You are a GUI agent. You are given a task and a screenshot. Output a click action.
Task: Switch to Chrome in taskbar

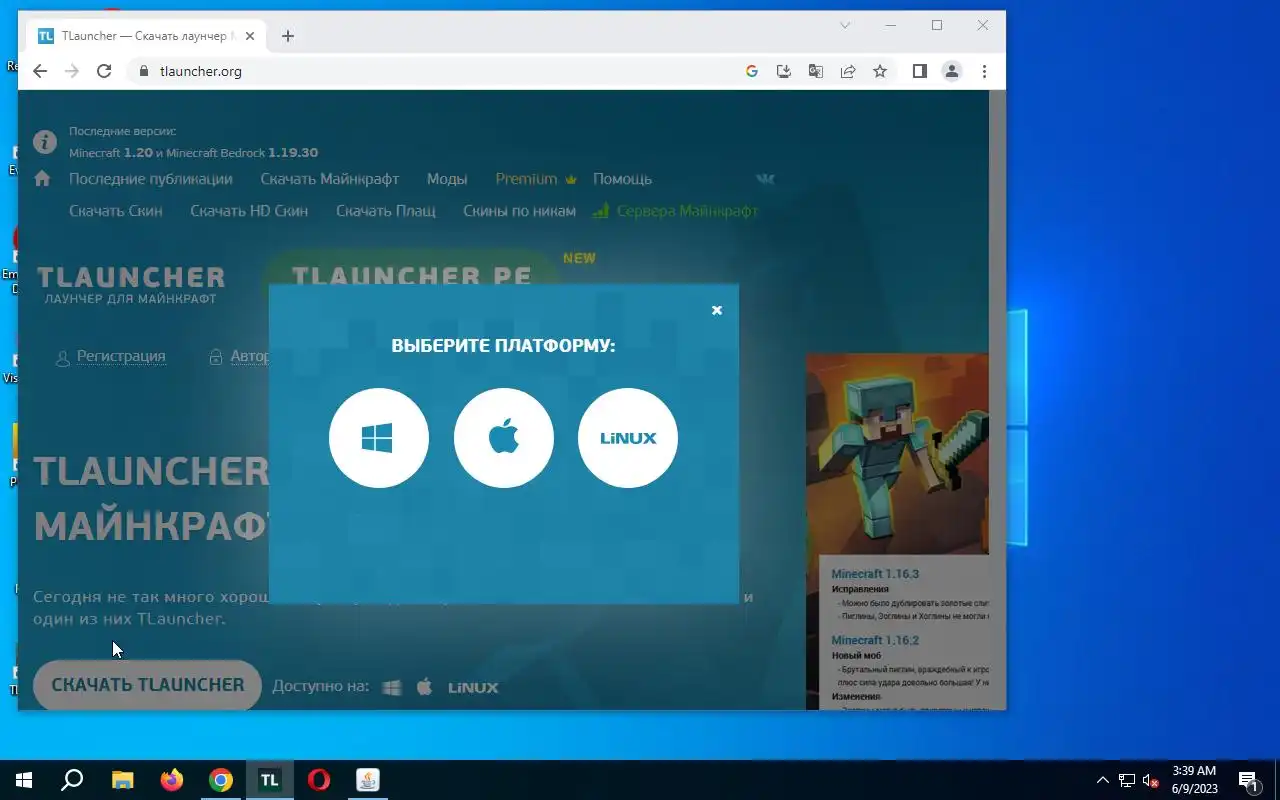click(221, 780)
